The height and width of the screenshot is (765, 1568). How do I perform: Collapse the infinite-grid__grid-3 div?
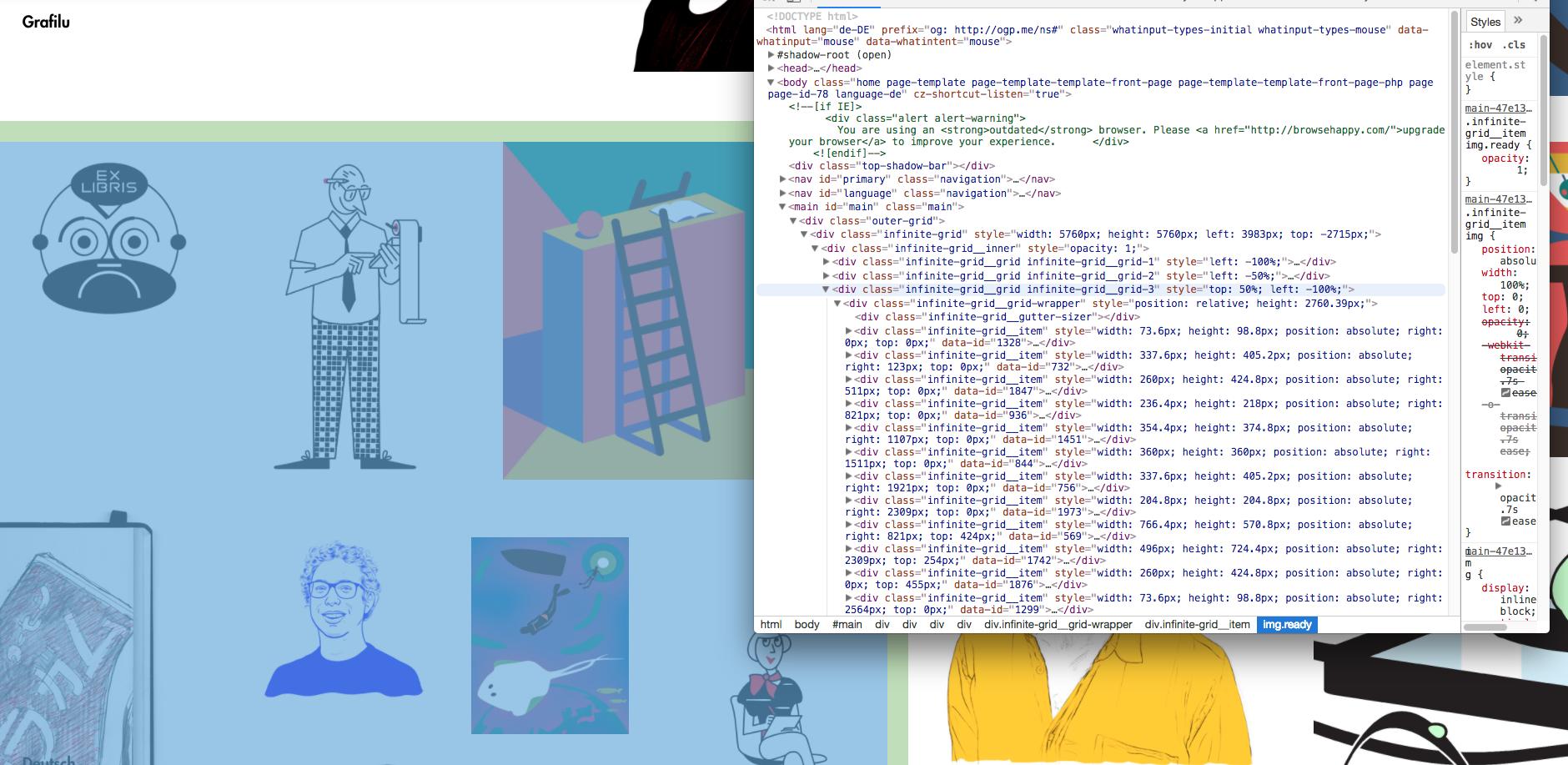(826, 289)
